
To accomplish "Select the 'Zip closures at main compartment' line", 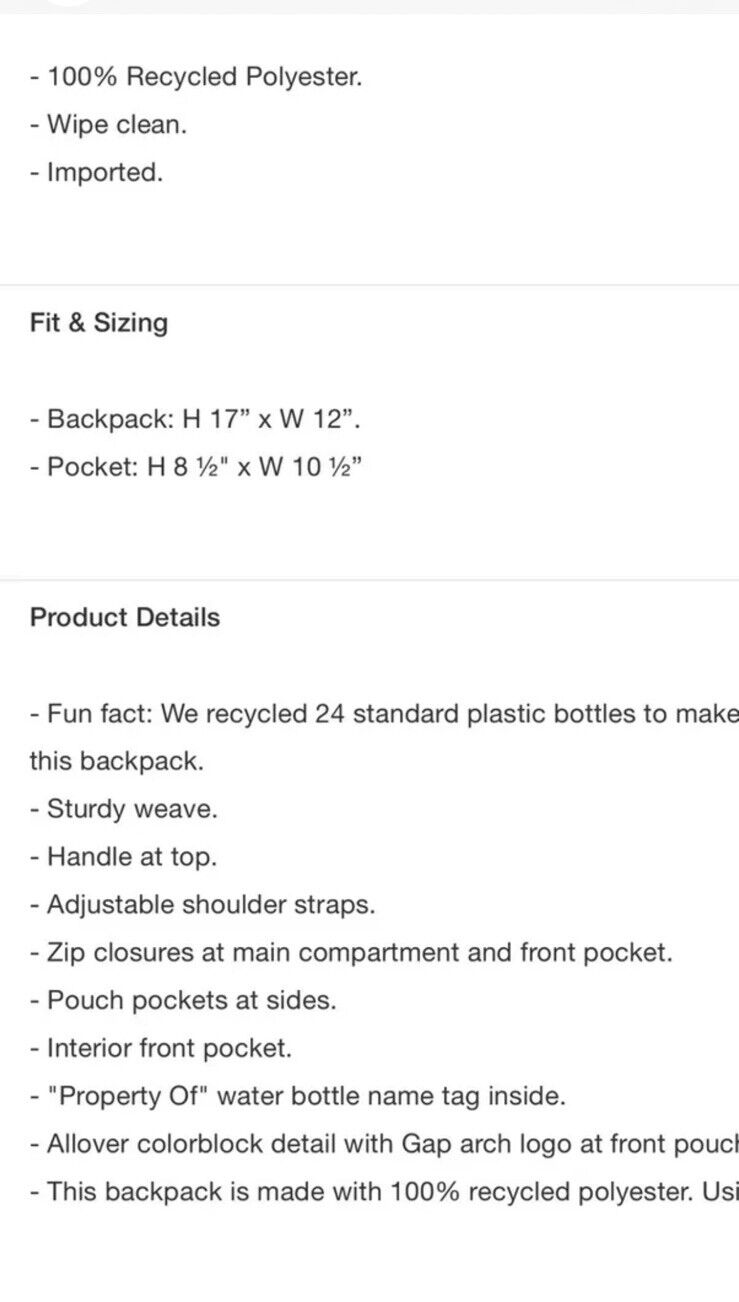I will pyautogui.click(x=351, y=953).
